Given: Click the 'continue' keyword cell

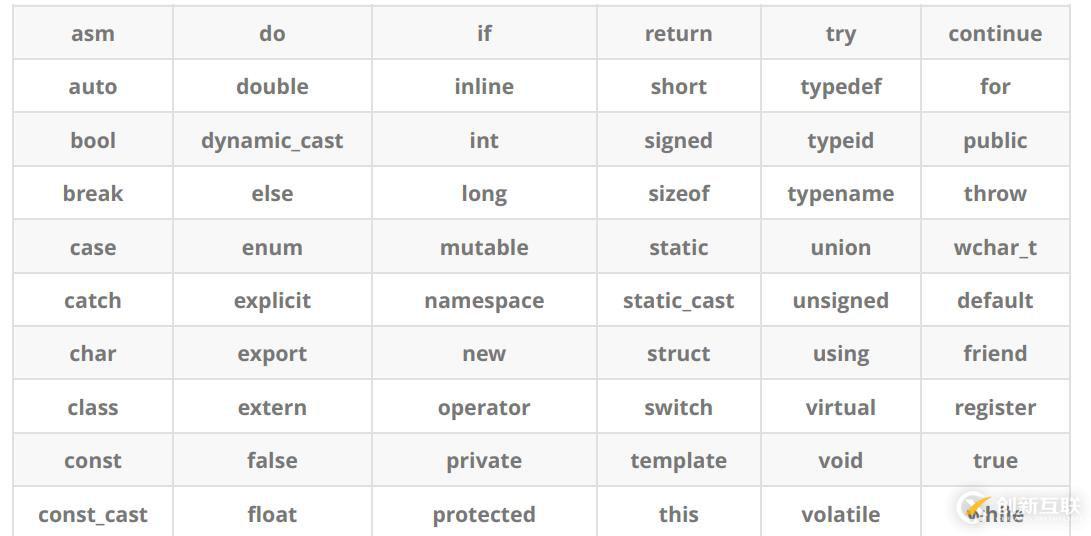Looking at the screenshot, I should tap(995, 34).
